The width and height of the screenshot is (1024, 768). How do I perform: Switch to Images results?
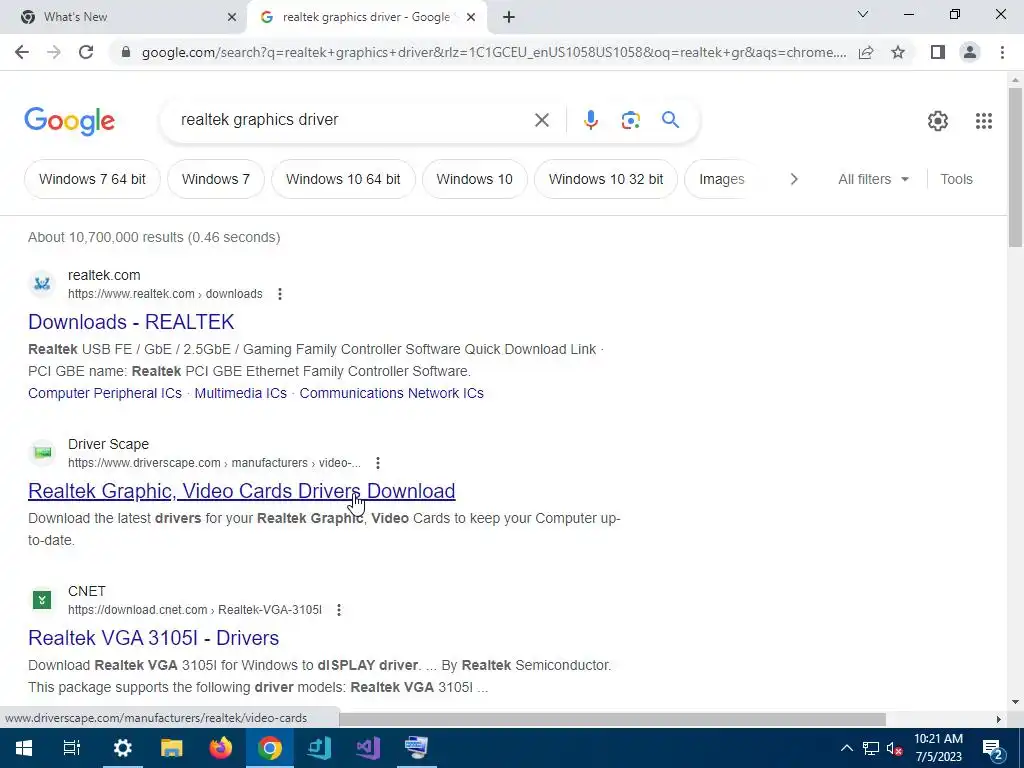[722, 179]
